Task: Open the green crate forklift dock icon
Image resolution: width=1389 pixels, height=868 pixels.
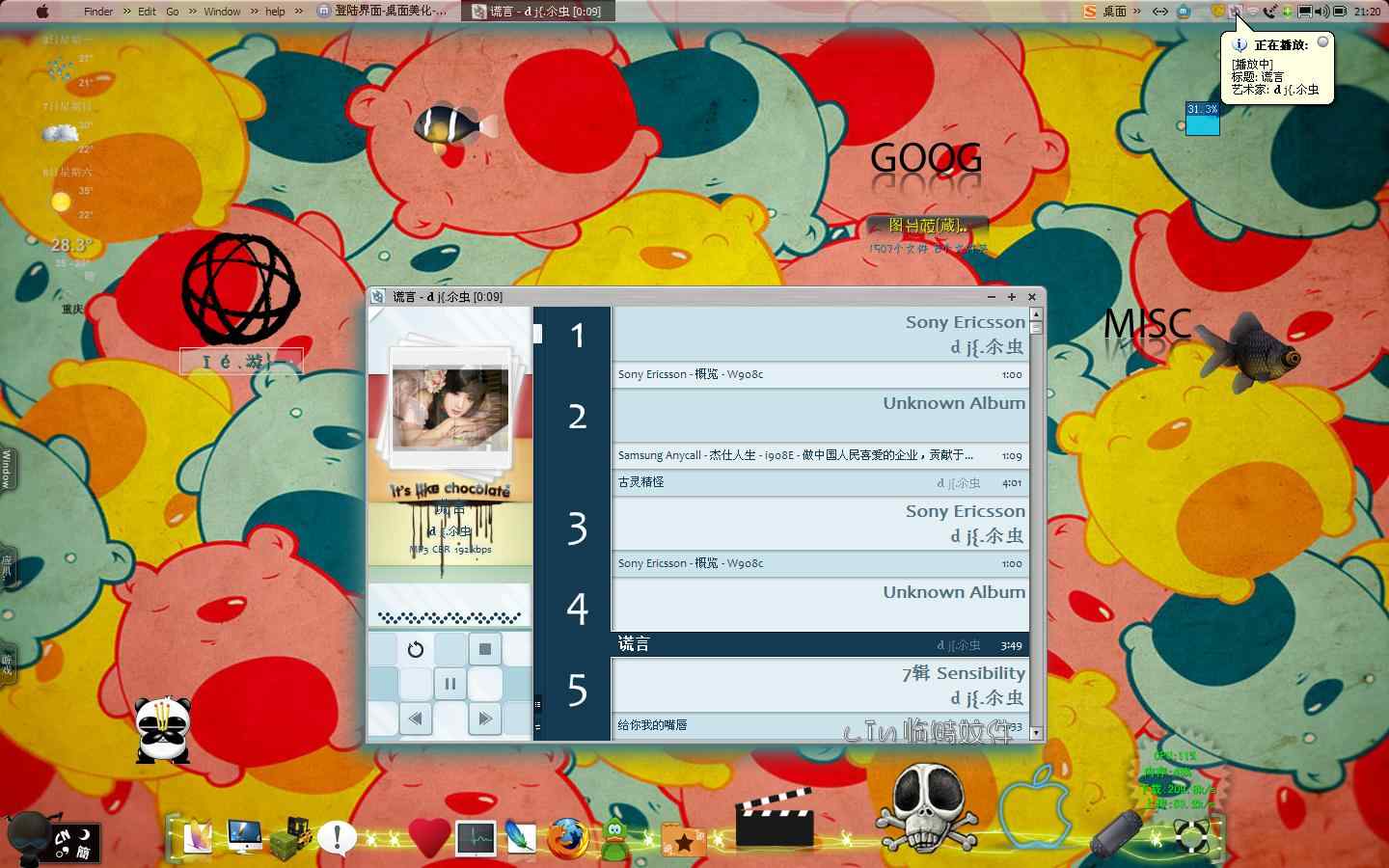Action: point(290,837)
